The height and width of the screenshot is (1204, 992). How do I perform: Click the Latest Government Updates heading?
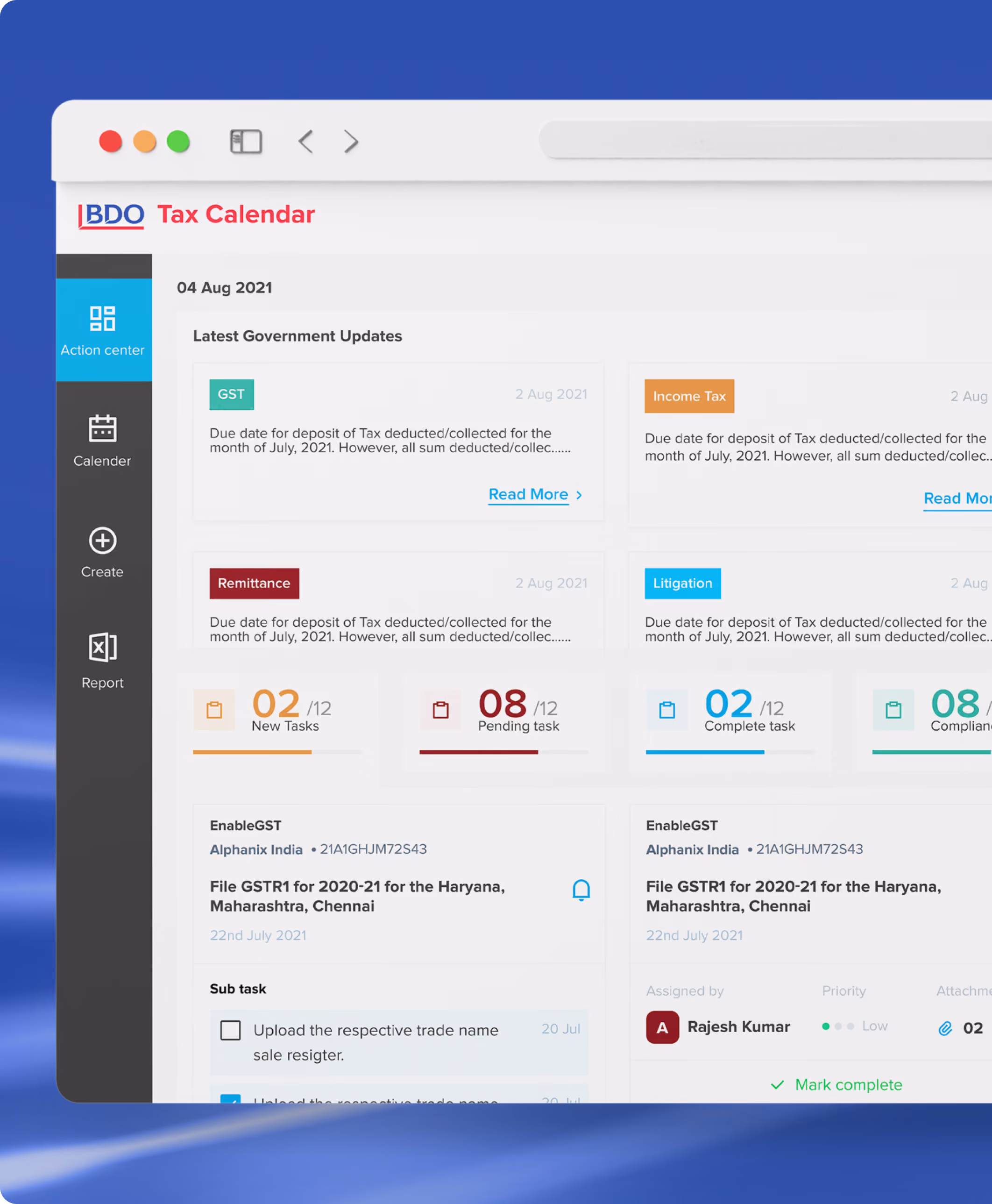point(298,336)
